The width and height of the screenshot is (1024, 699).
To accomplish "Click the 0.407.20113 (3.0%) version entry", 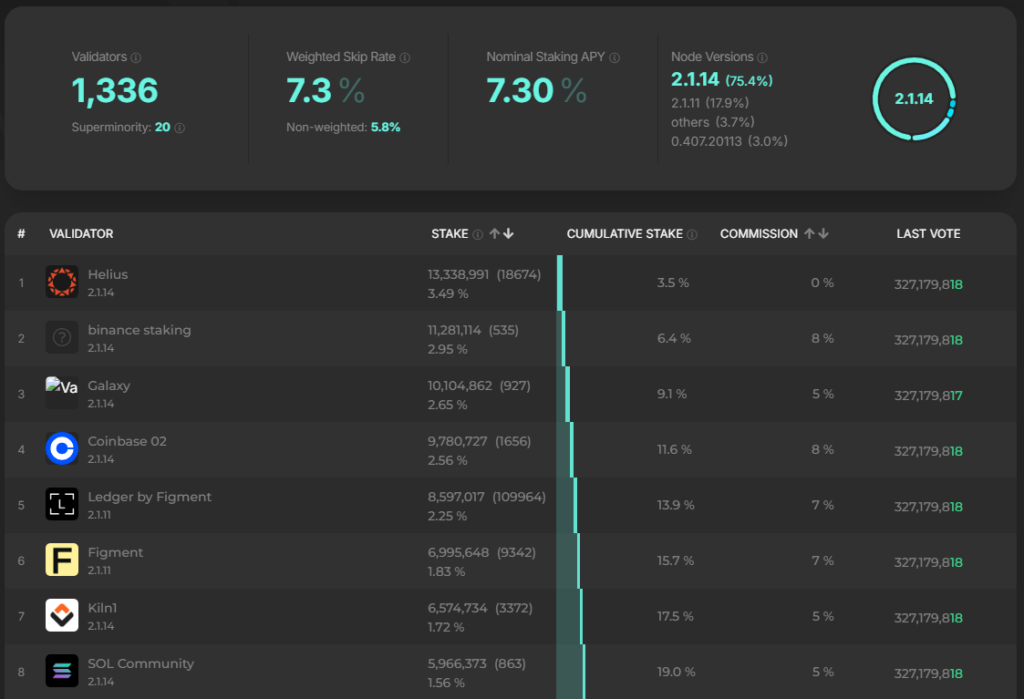I will (x=729, y=141).
